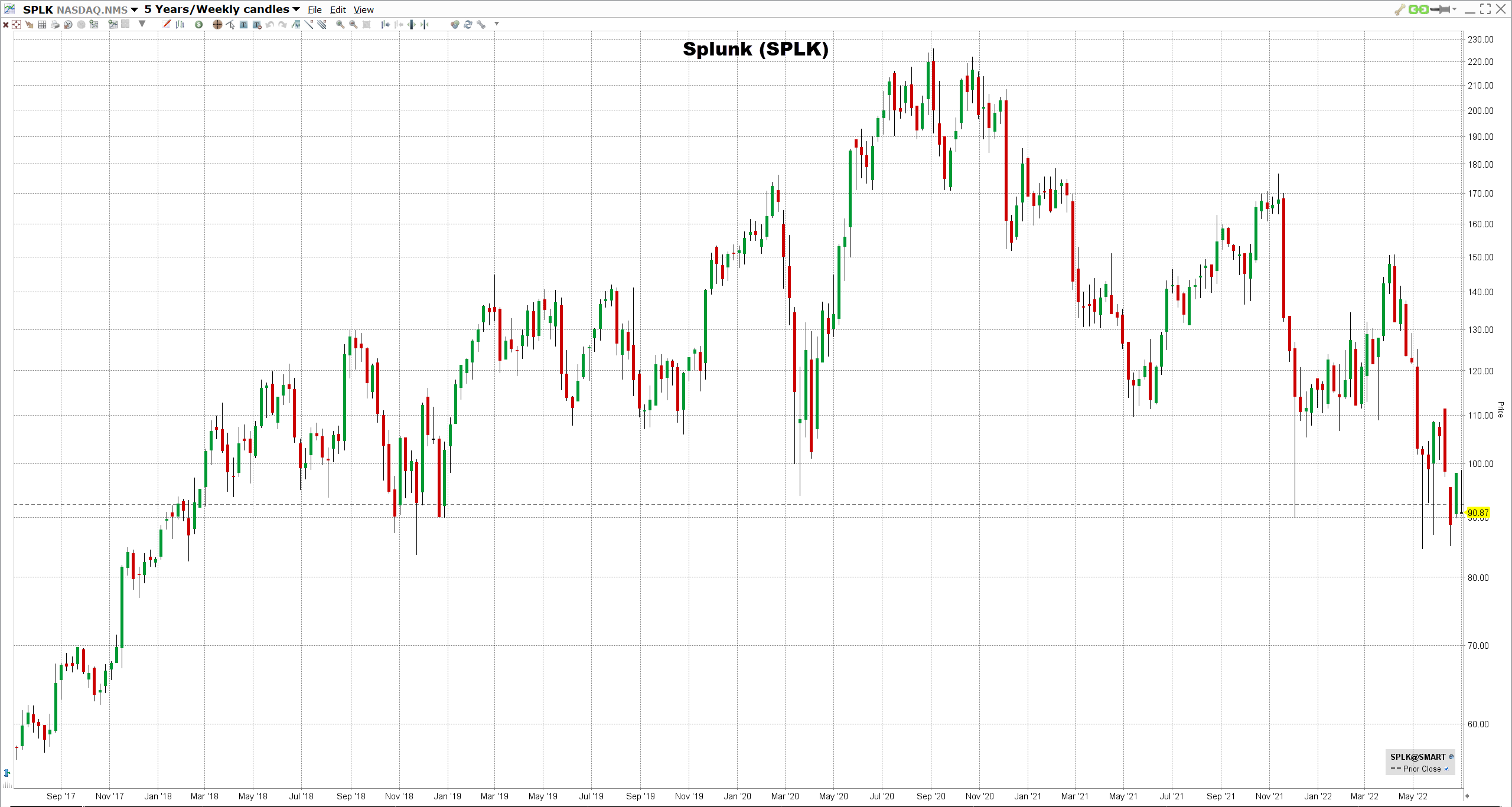Click the yellow 90.87 current price label
Image resolution: width=1512 pixels, height=807 pixels.
1478,513
